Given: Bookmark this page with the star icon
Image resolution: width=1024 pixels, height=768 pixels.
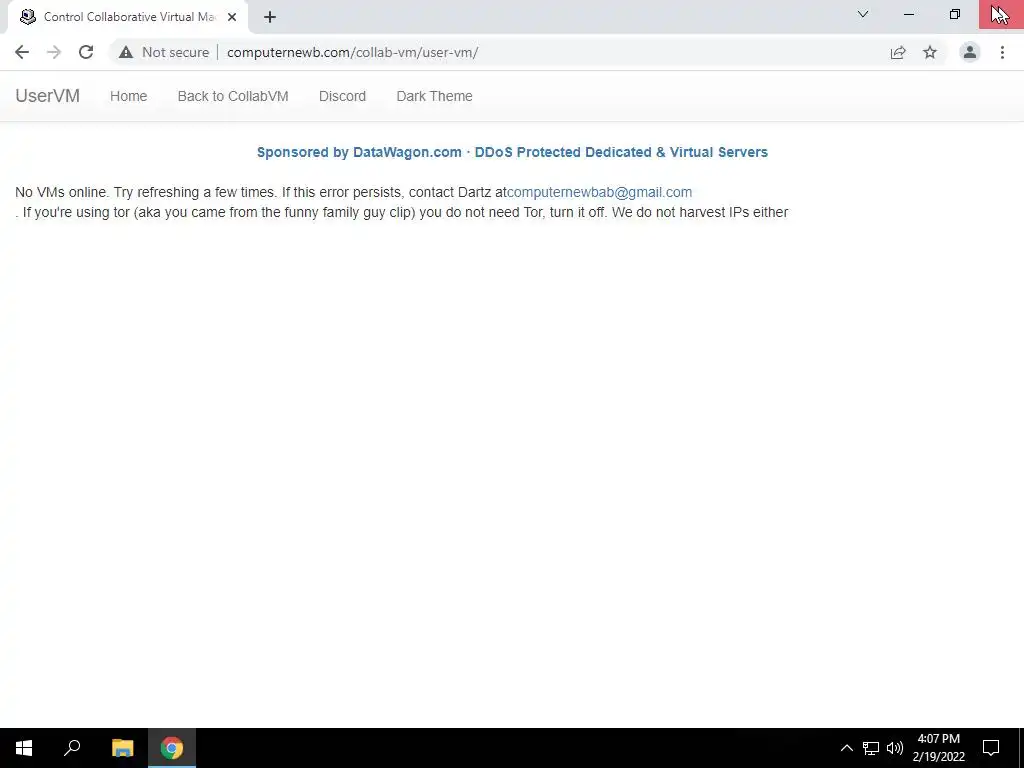Looking at the screenshot, I should [x=930, y=52].
